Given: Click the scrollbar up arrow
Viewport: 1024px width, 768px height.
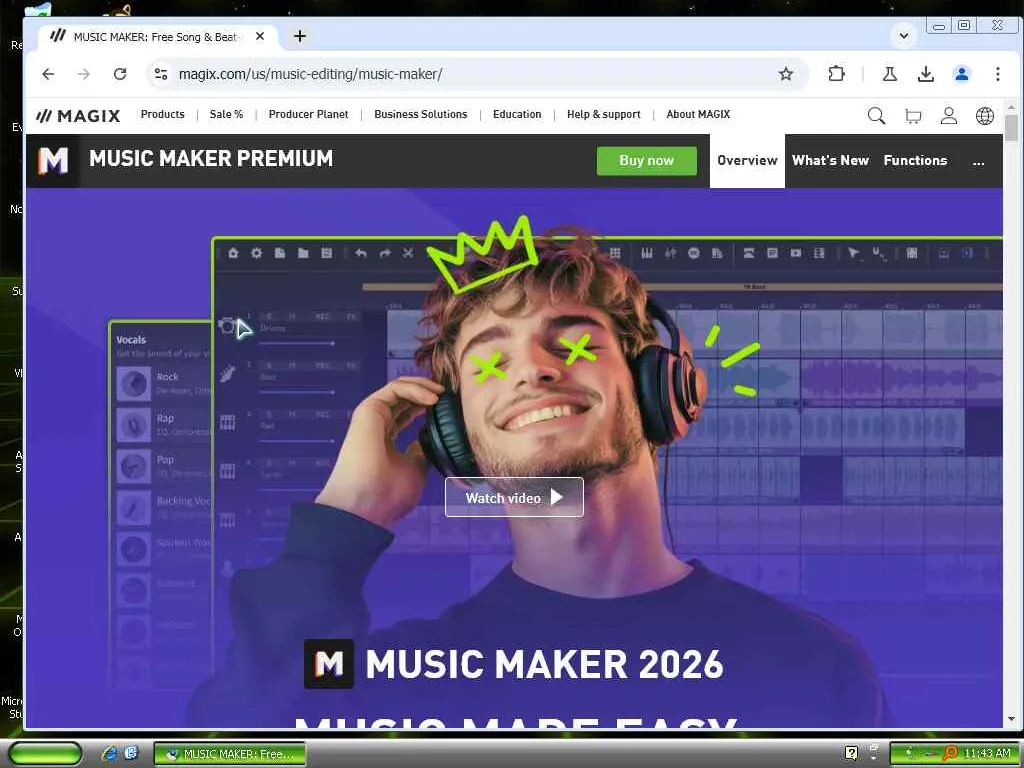Looking at the screenshot, I should (1011, 106).
